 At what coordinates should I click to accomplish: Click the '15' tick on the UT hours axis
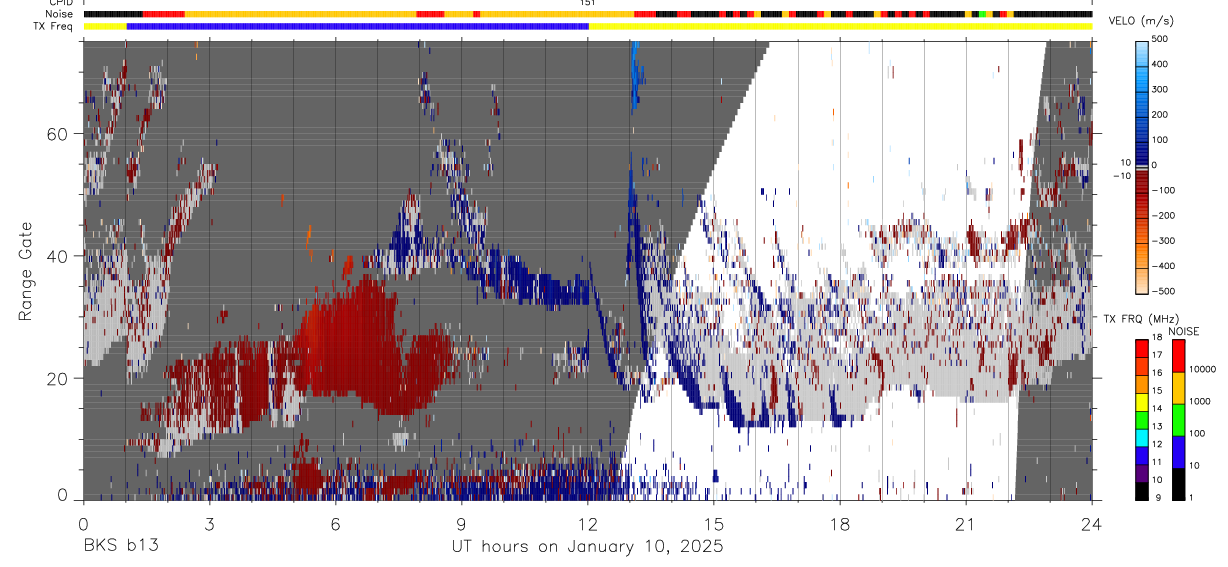tap(714, 523)
